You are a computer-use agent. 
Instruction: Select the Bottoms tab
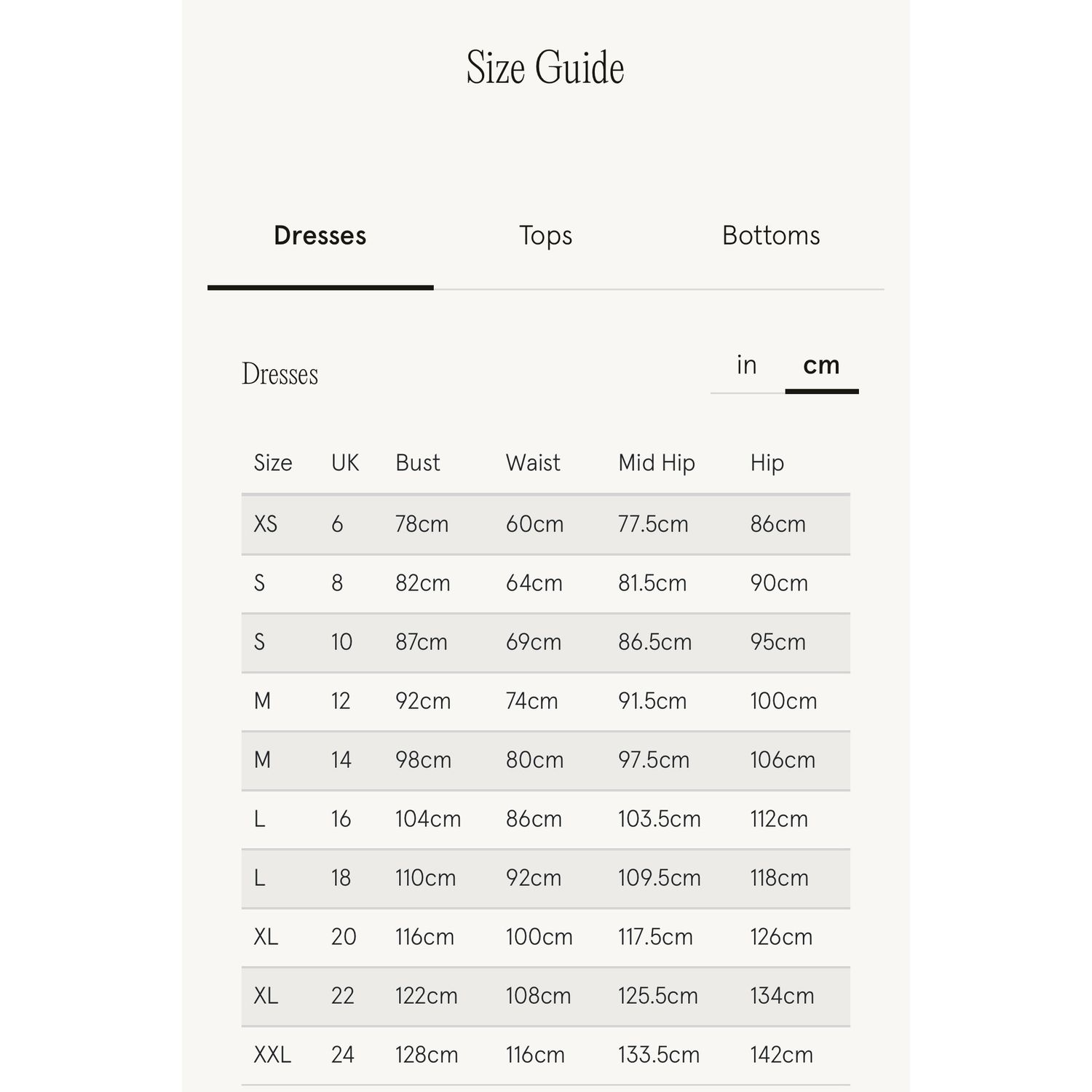click(x=771, y=236)
